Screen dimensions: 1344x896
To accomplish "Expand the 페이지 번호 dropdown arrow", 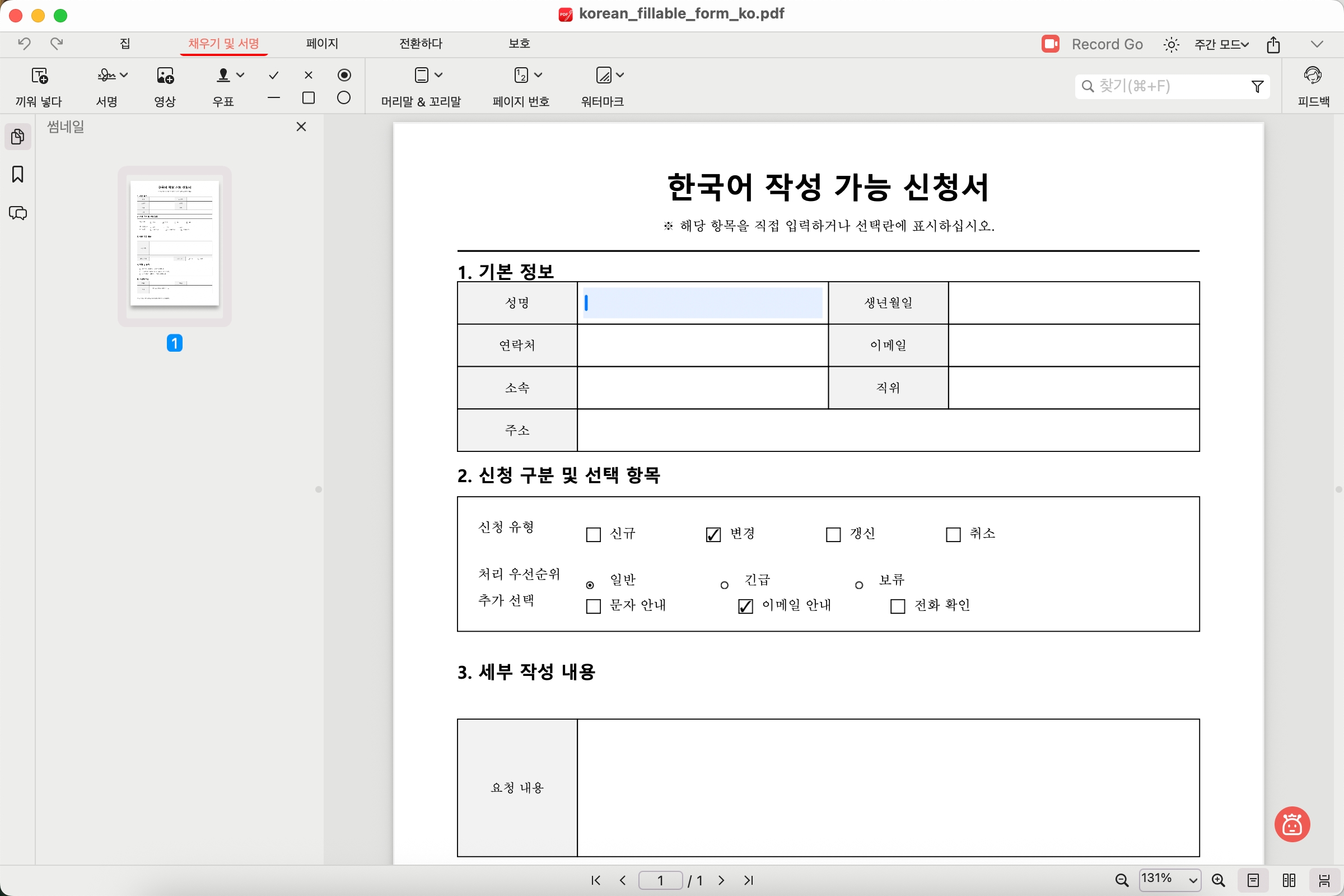I will (538, 76).
